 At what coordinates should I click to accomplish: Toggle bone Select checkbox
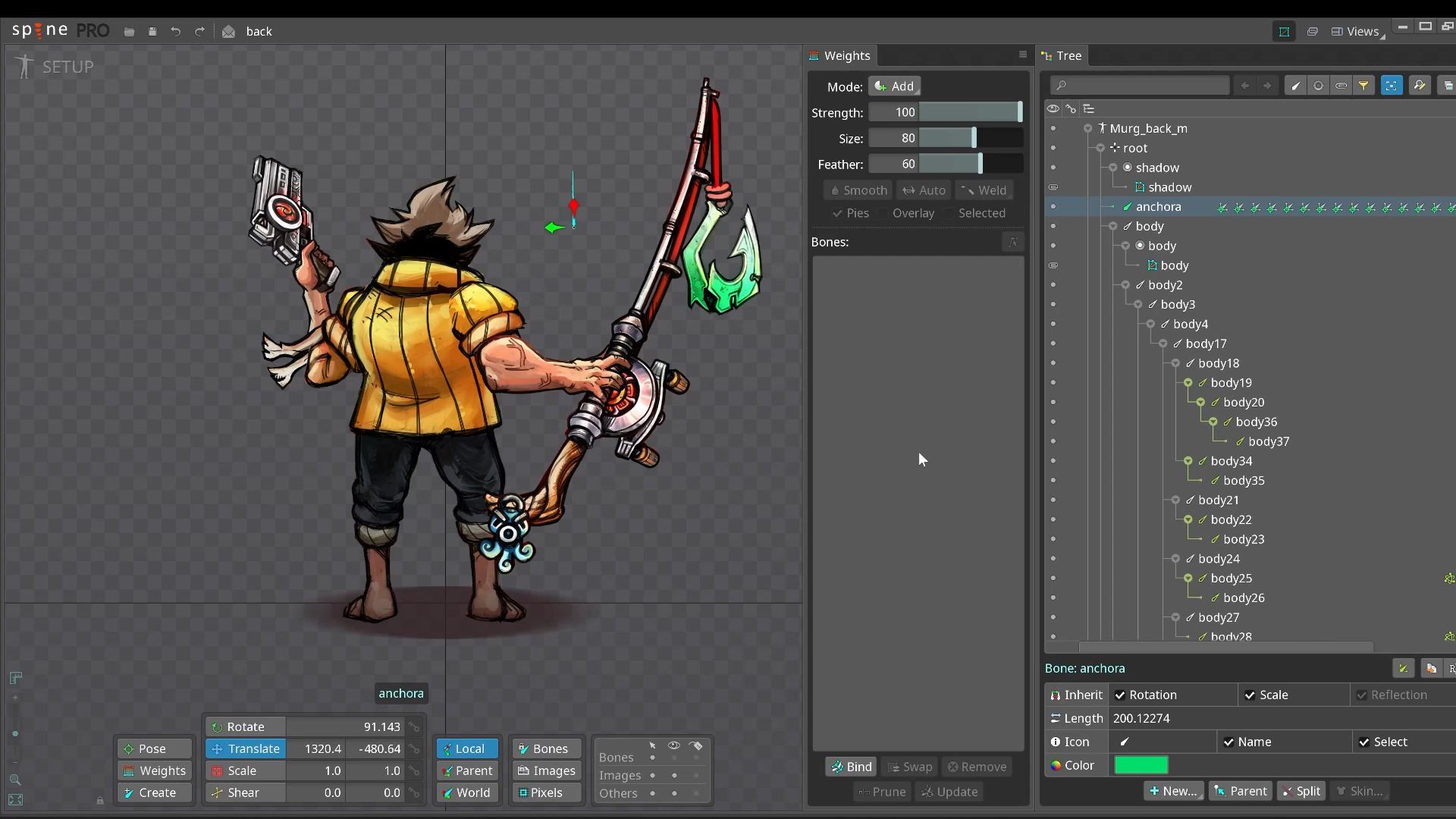click(x=1364, y=742)
